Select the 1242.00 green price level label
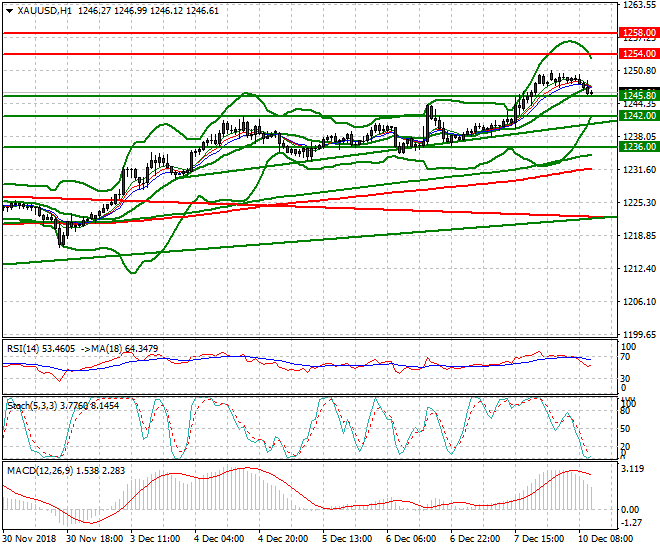660x550 pixels. [x=639, y=116]
